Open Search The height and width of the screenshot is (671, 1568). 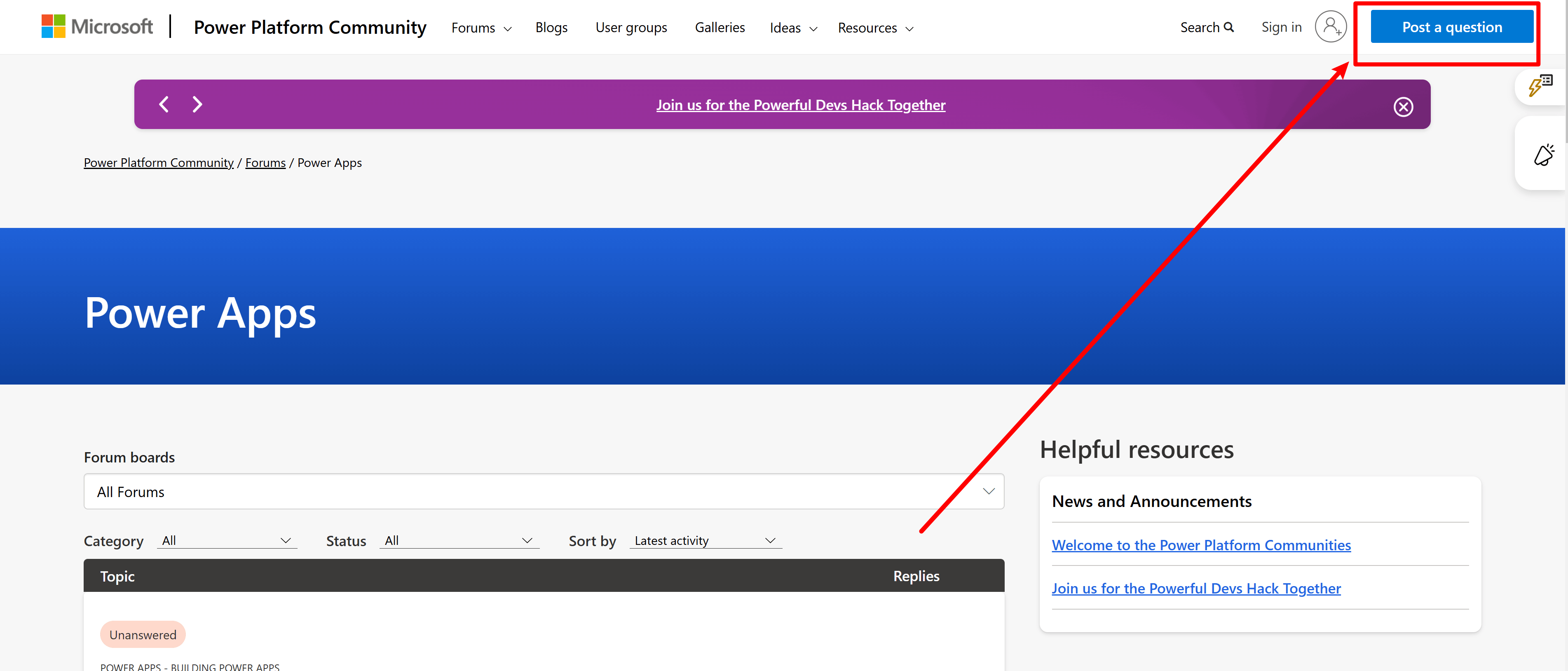click(1207, 27)
